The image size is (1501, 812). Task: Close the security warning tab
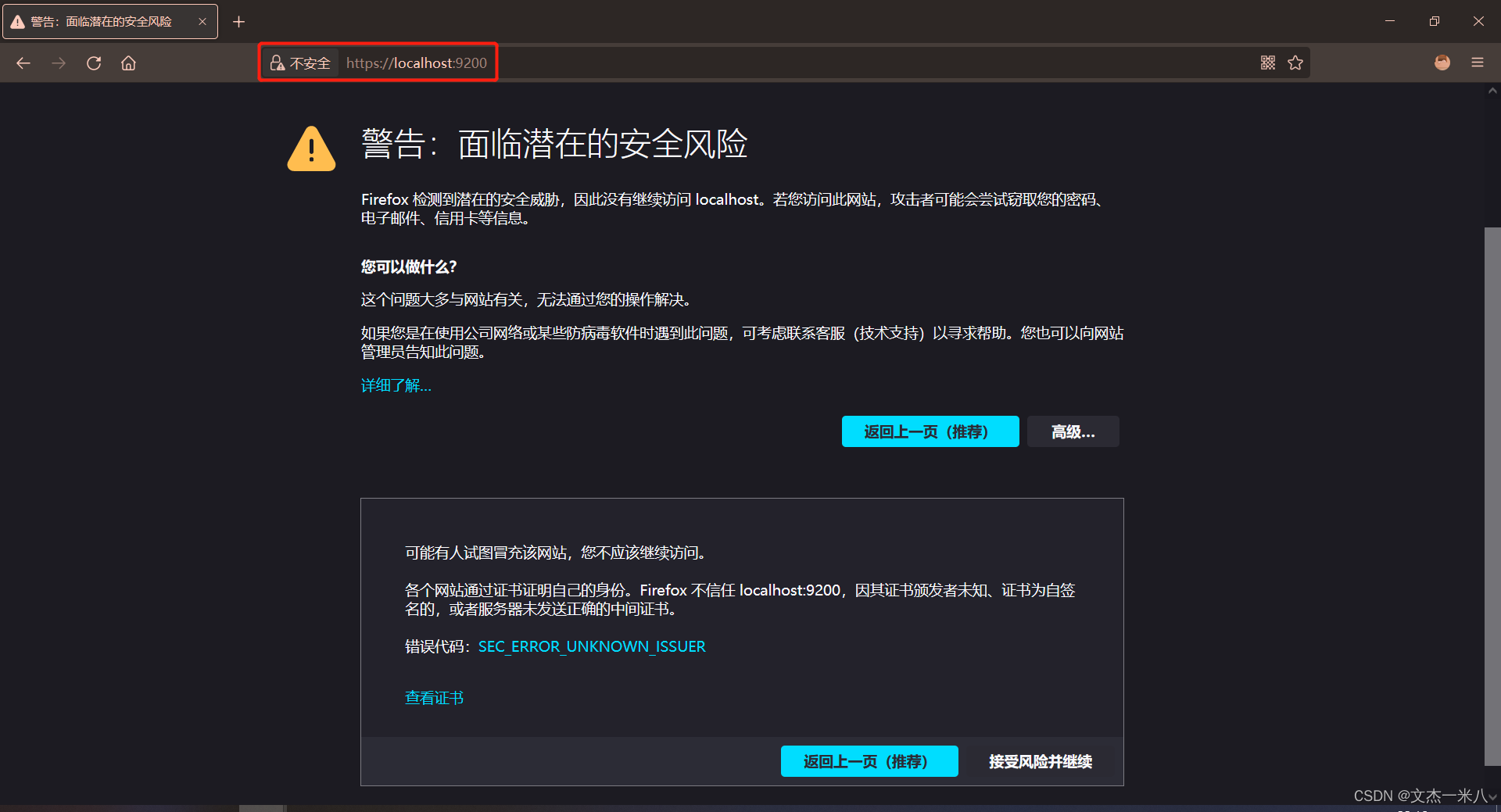click(202, 22)
